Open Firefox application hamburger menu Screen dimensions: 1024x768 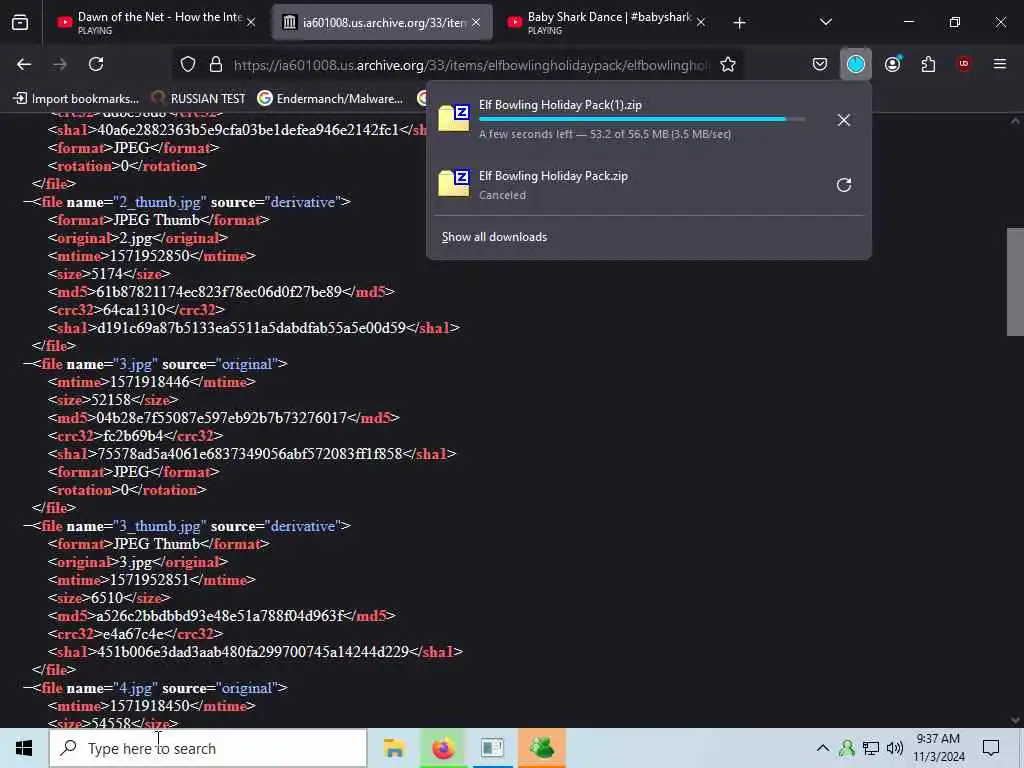click(1000, 64)
